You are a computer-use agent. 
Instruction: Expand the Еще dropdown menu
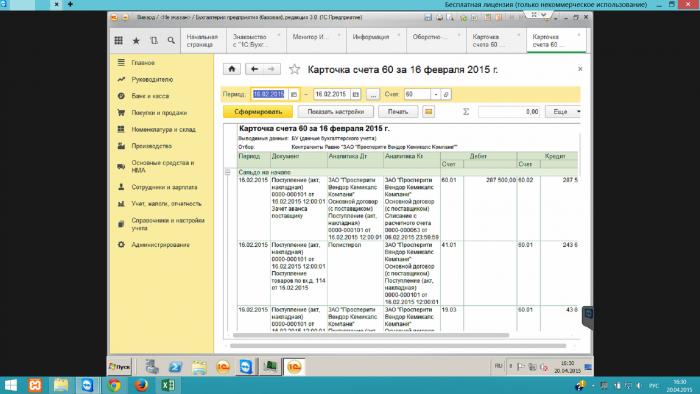click(563, 112)
